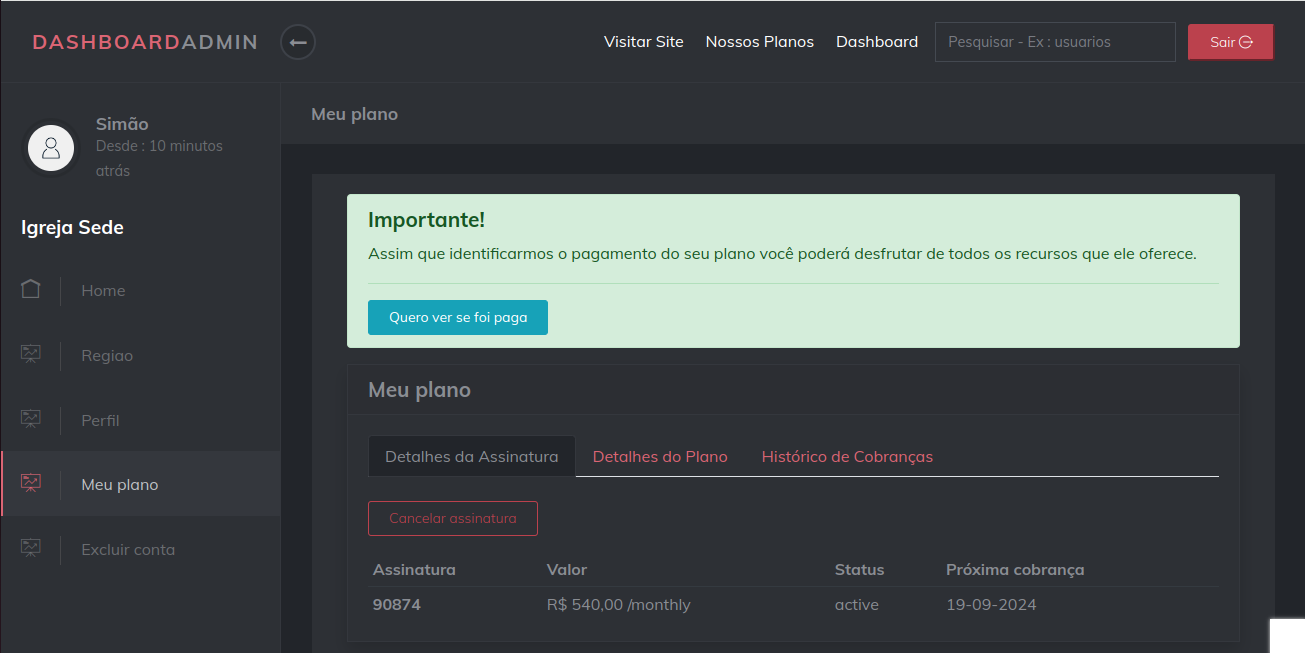Screen dimensions: 1305x653
Task: Open the Dashboard navbar link
Action: [876, 42]
